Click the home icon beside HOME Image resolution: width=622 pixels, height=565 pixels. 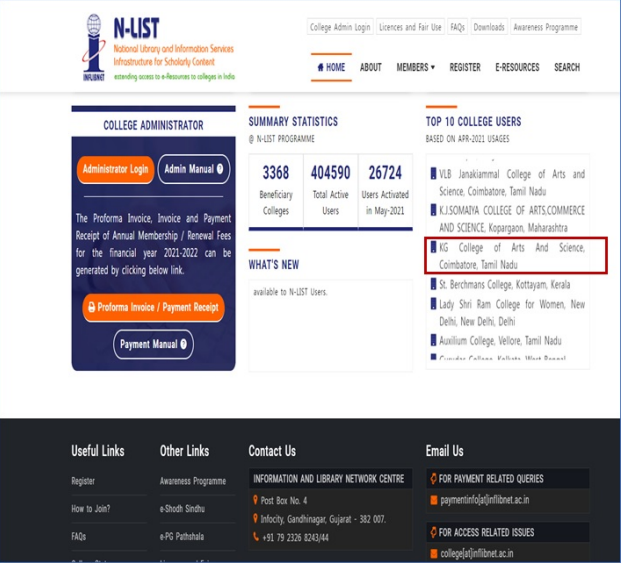[321, 67]
